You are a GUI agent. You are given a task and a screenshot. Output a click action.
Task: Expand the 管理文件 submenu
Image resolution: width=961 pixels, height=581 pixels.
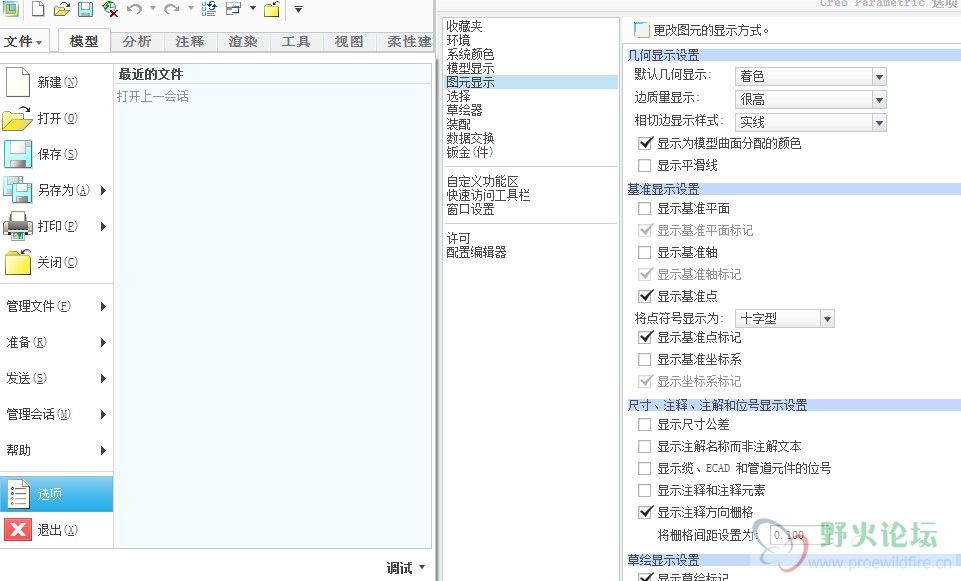pyautogui.click(x=103, y=306)
